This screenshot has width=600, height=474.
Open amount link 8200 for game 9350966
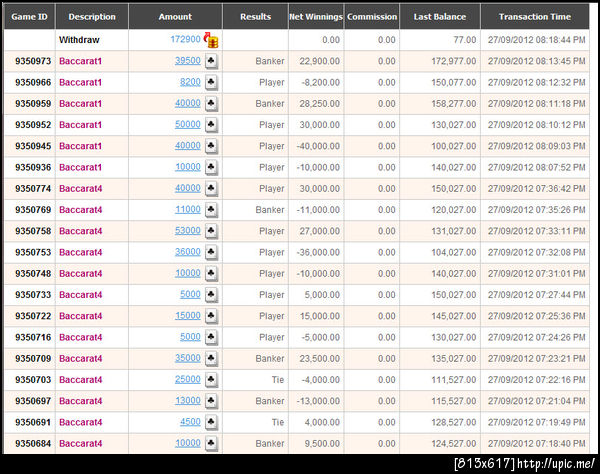(x=191, y=82)
